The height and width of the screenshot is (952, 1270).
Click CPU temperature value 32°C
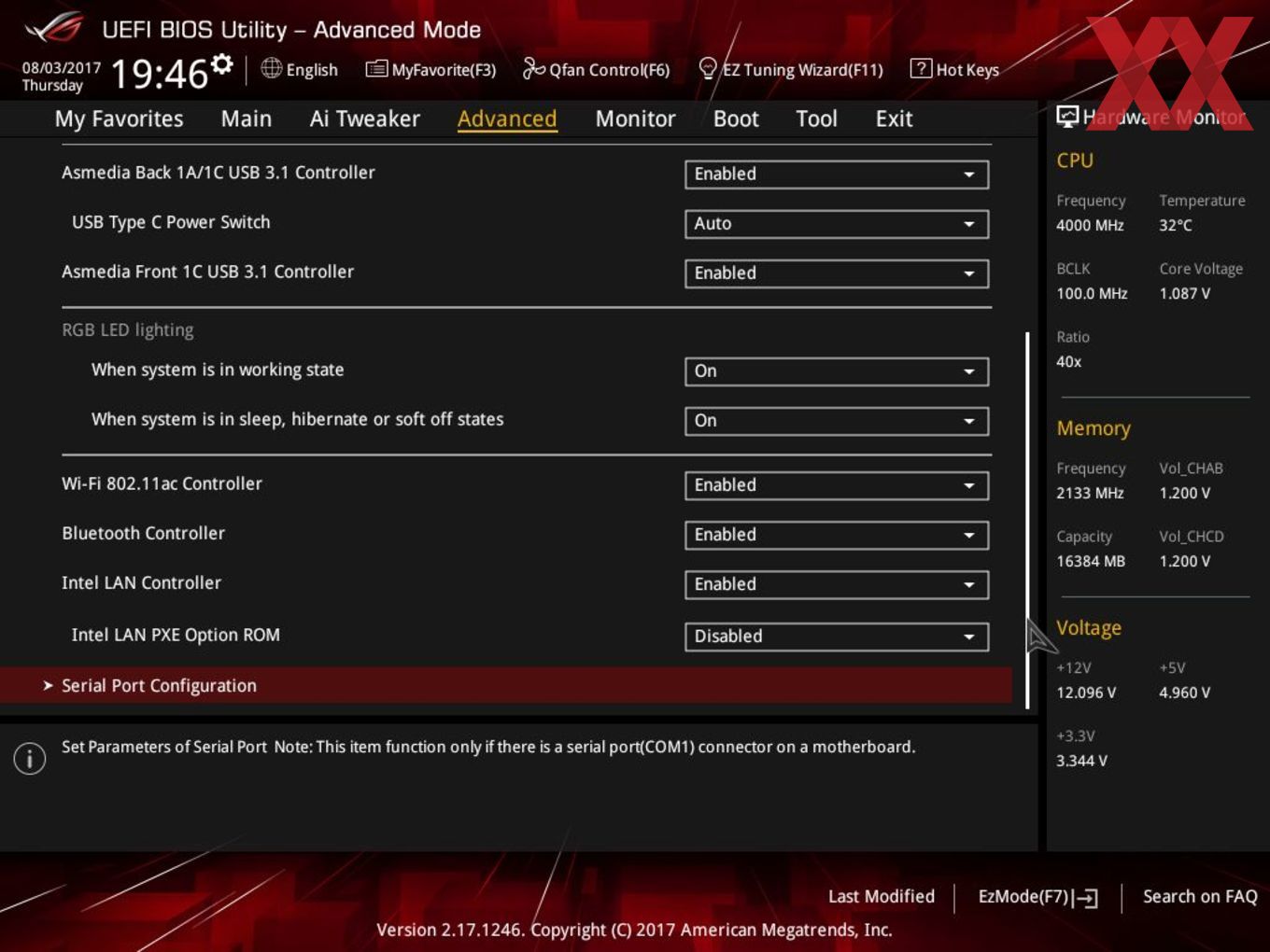click(1176, 225)
